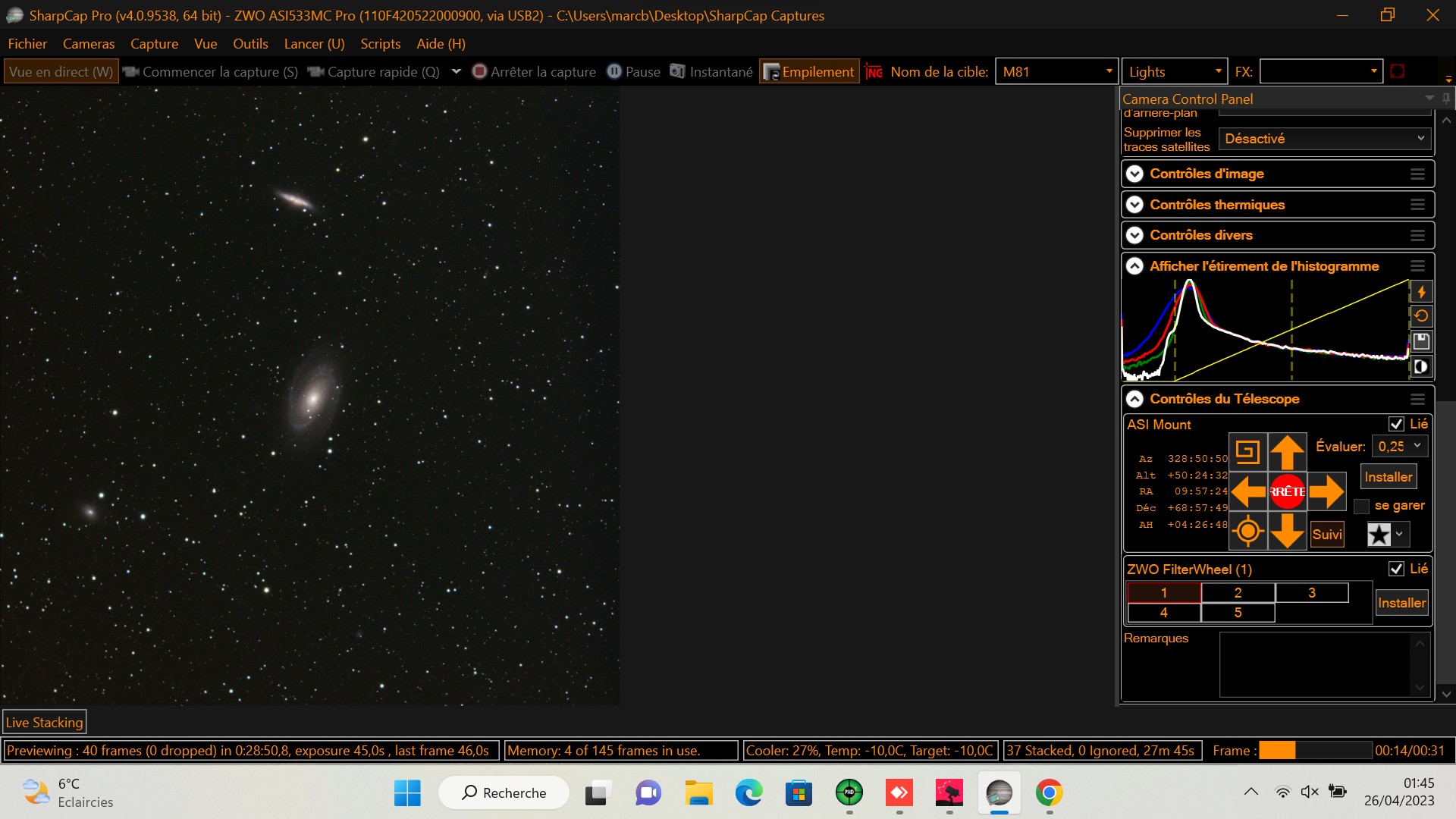Select filter position 2 on the filter wheel
1456x819 pixels.
(x=1238, y=593)
